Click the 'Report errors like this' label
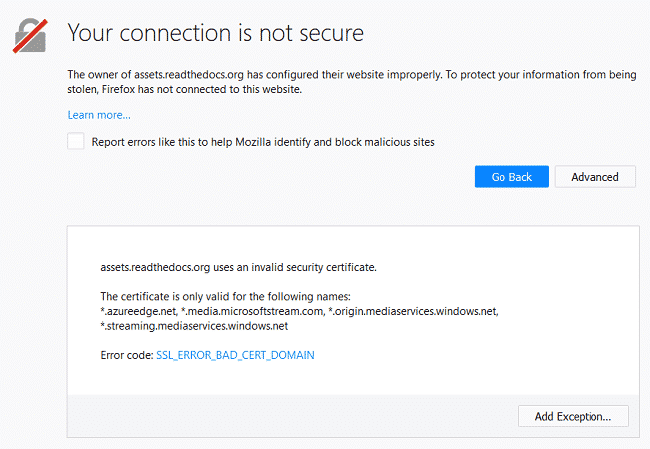The width and height of the screenshot is (650, 449). 263,142
